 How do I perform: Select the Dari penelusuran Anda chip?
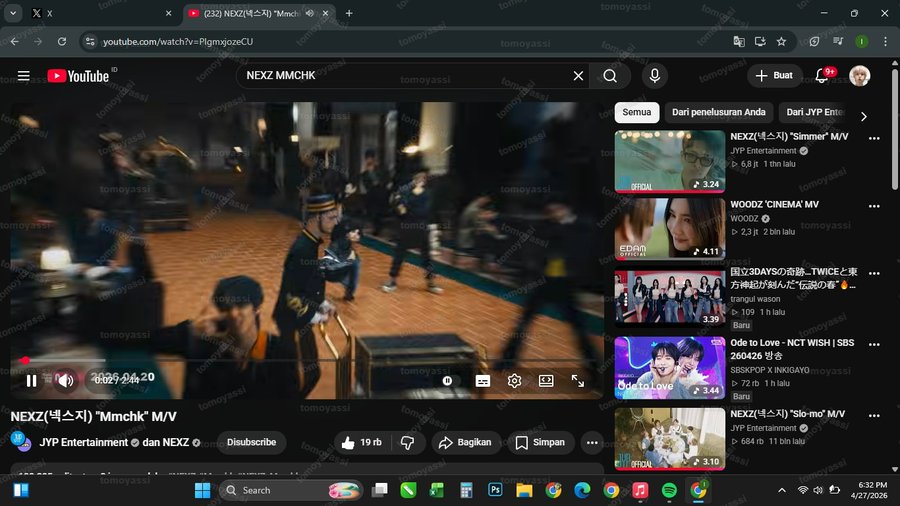pyautogui.click(x=719, y=112)
